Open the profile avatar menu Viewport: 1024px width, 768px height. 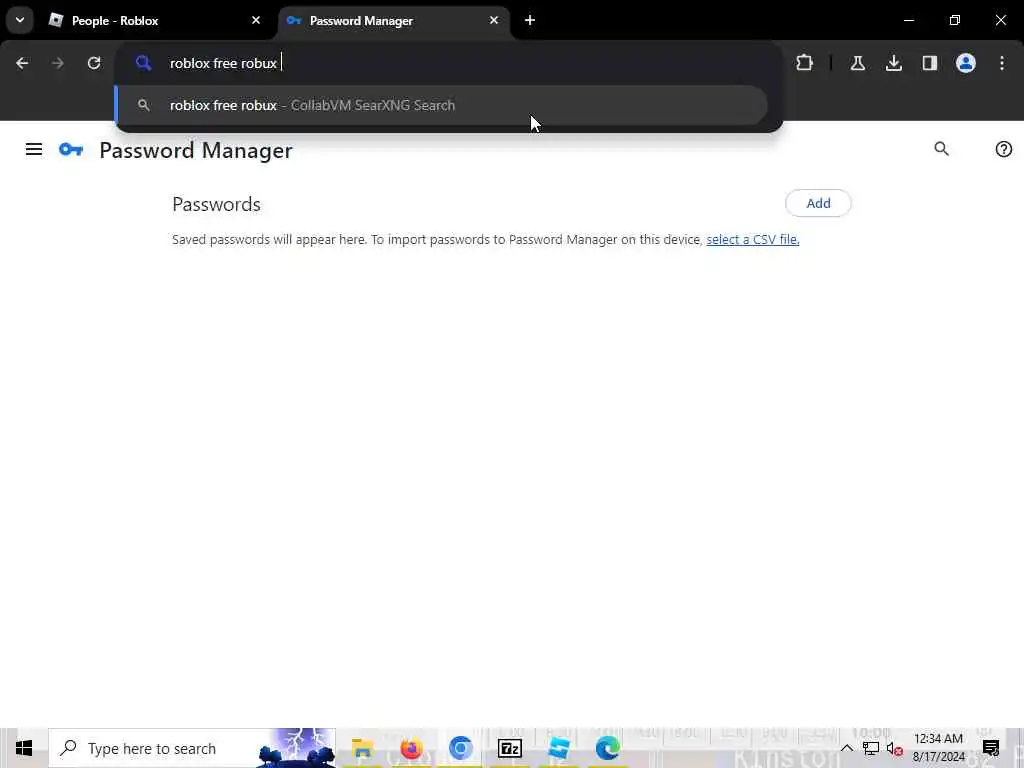coord(965,63)
